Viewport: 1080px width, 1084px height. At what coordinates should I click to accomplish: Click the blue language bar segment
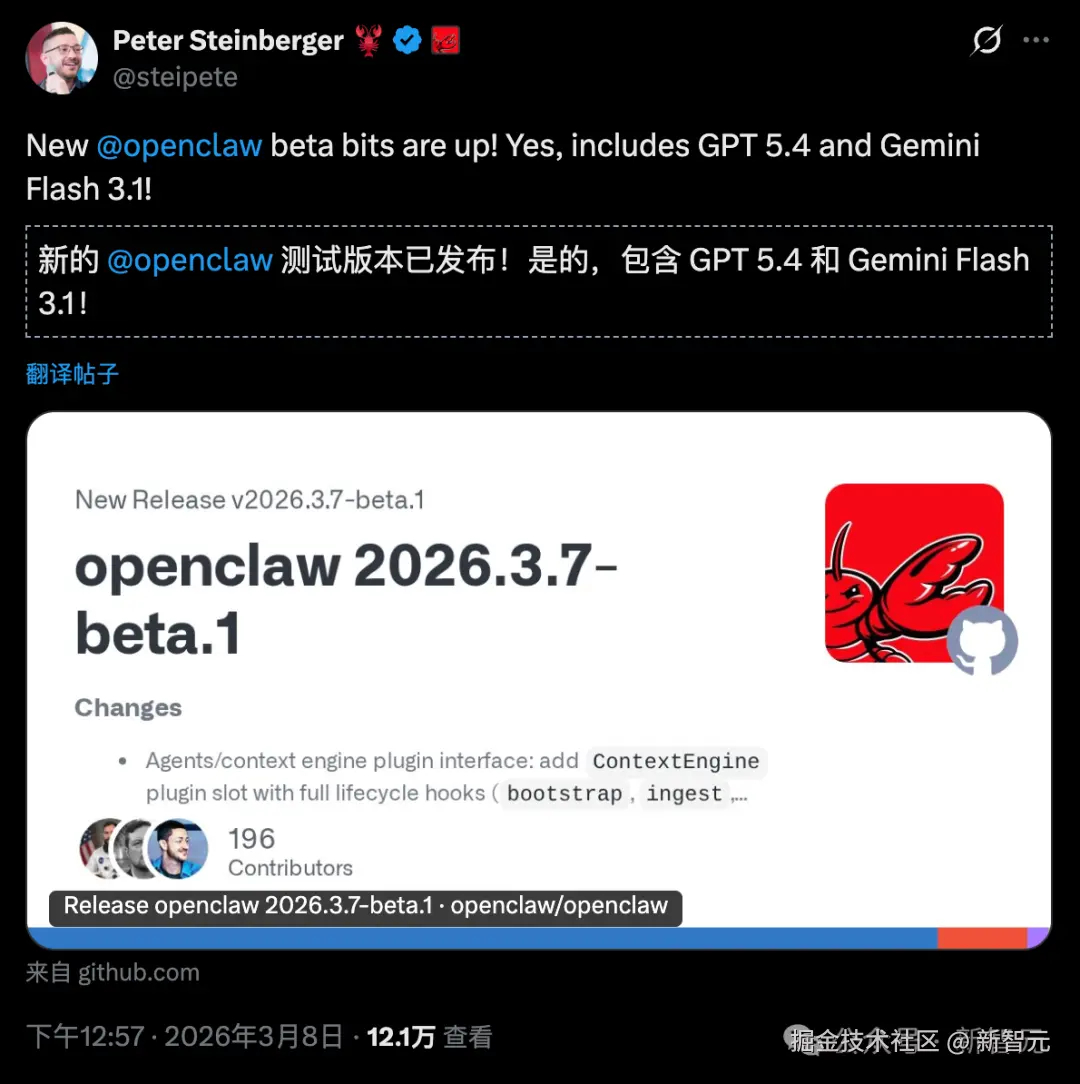coord(483,938)
